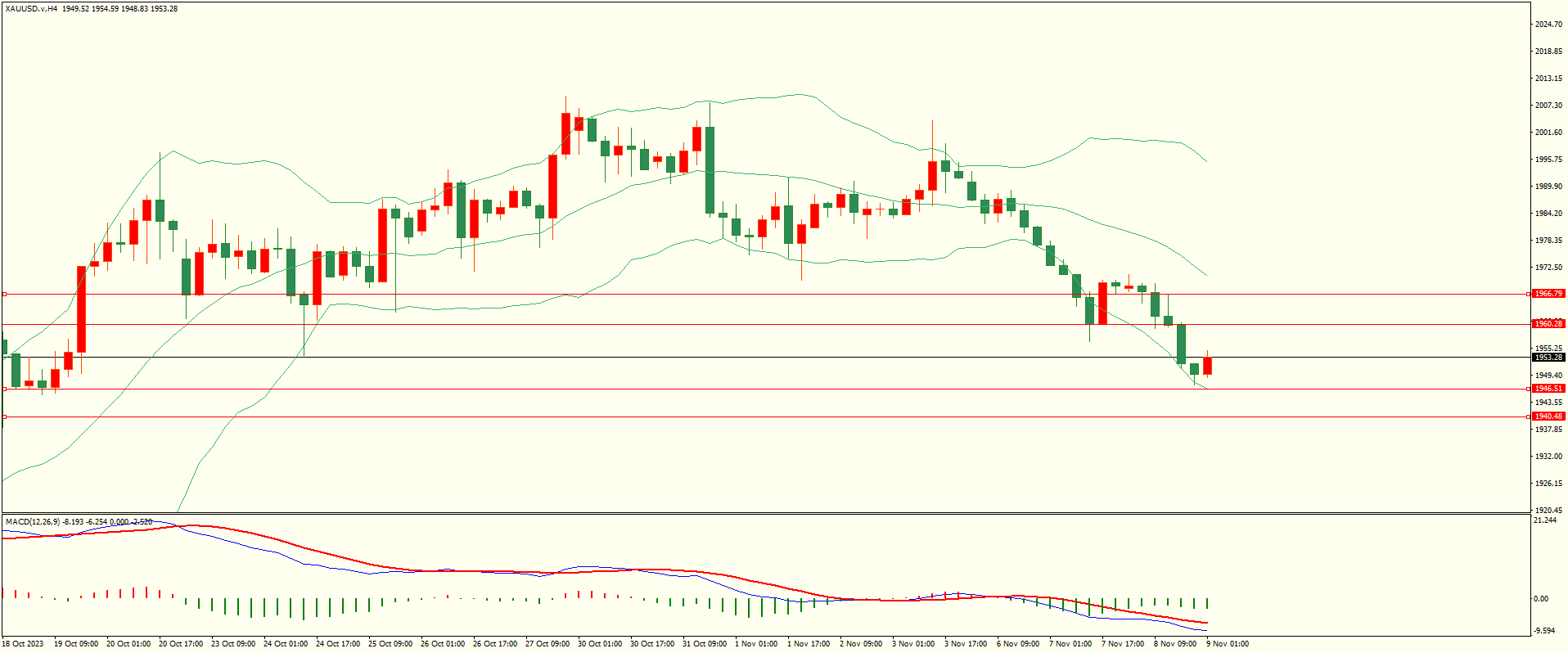Click the 9 Nov 01:00 time label

click(x=1228, y=644)
